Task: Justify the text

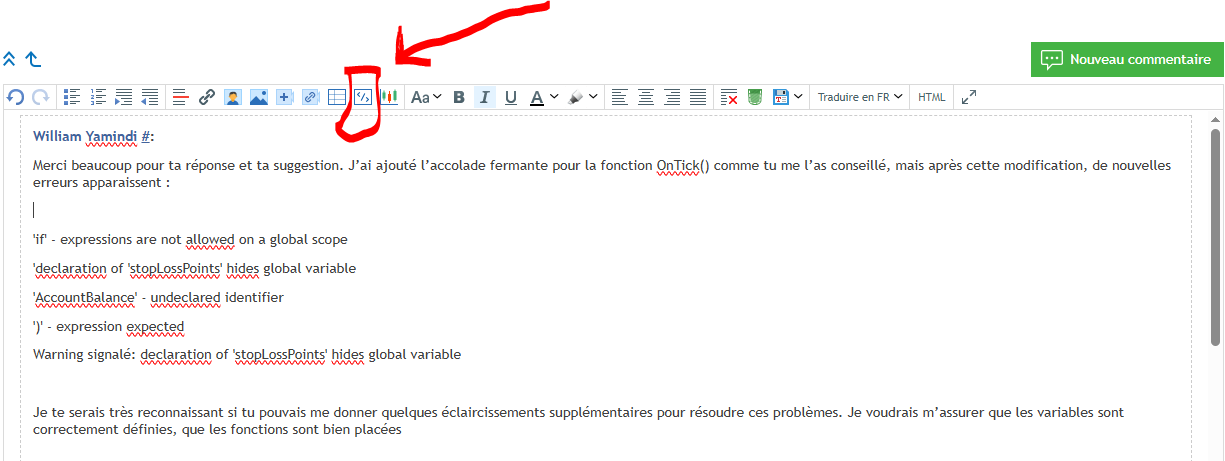Action: 699,97
